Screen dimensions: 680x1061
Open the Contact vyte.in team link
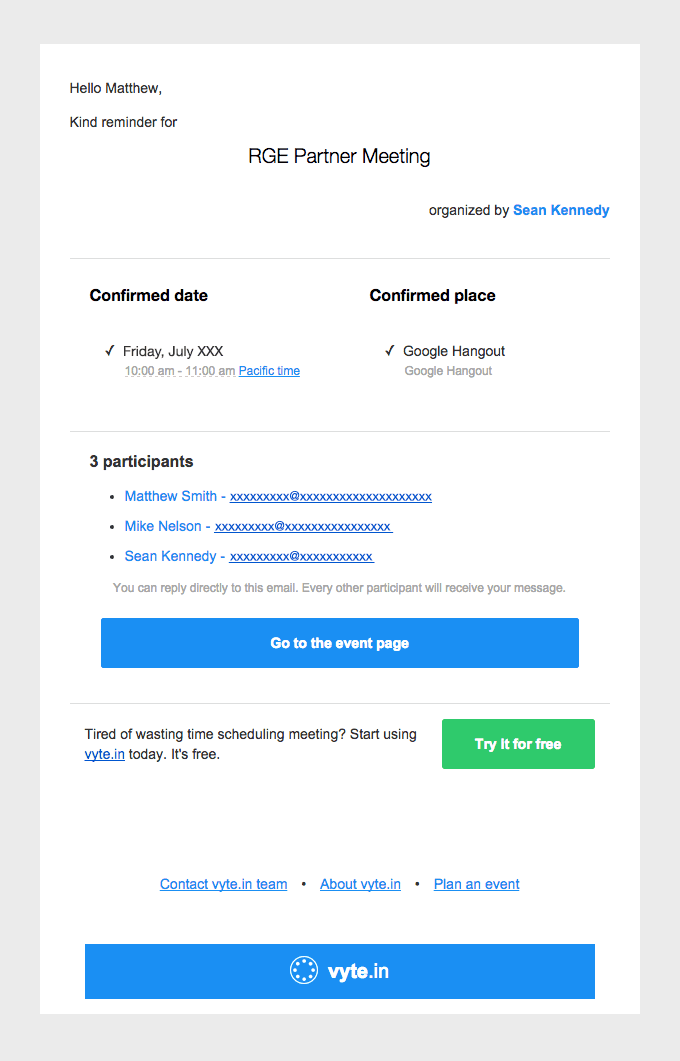coord(223,884)
